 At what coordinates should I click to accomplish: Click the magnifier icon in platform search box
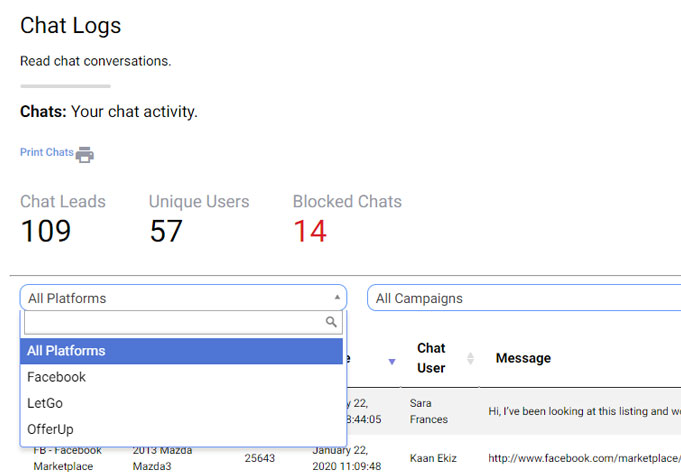coord(331,323)
